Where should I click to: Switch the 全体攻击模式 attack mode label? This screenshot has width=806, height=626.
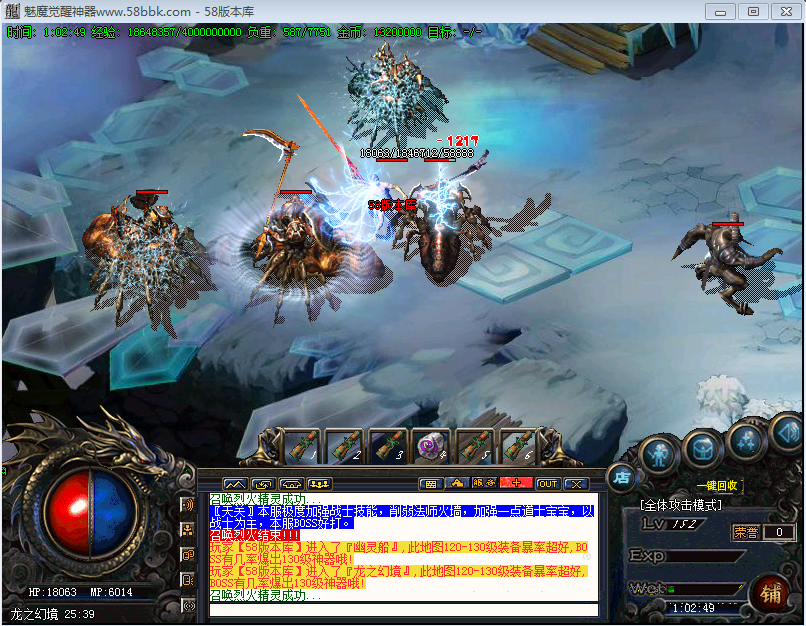(681, 506)
